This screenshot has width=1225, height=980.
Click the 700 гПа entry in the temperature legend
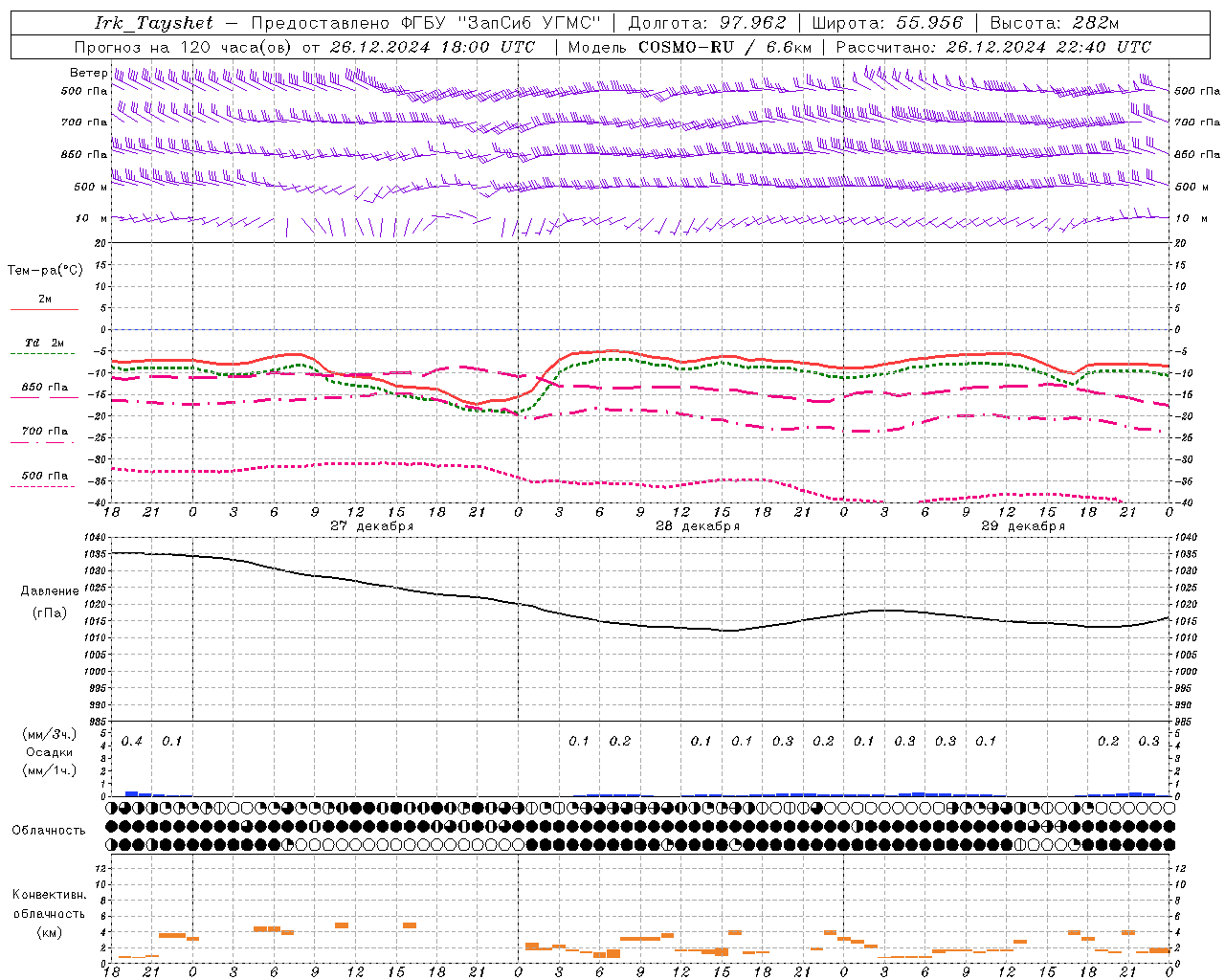[x=44, y=432]
